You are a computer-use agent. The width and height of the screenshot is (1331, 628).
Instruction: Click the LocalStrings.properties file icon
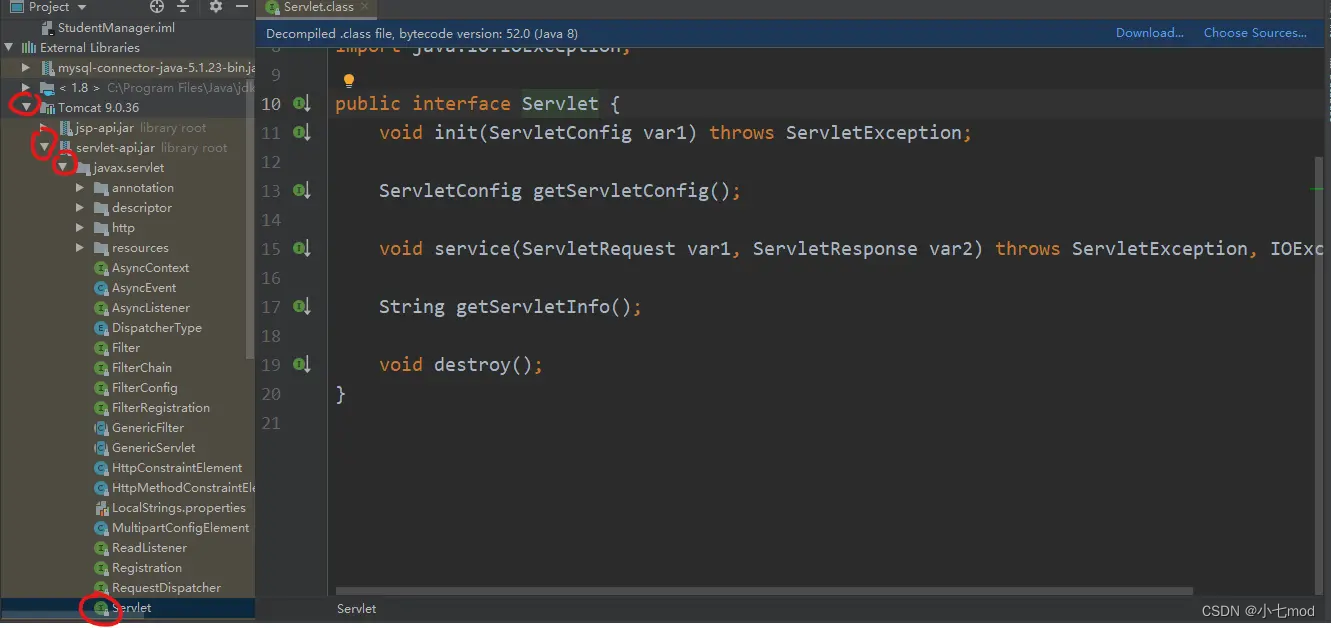pyautogui.click(x=101, y=508)
